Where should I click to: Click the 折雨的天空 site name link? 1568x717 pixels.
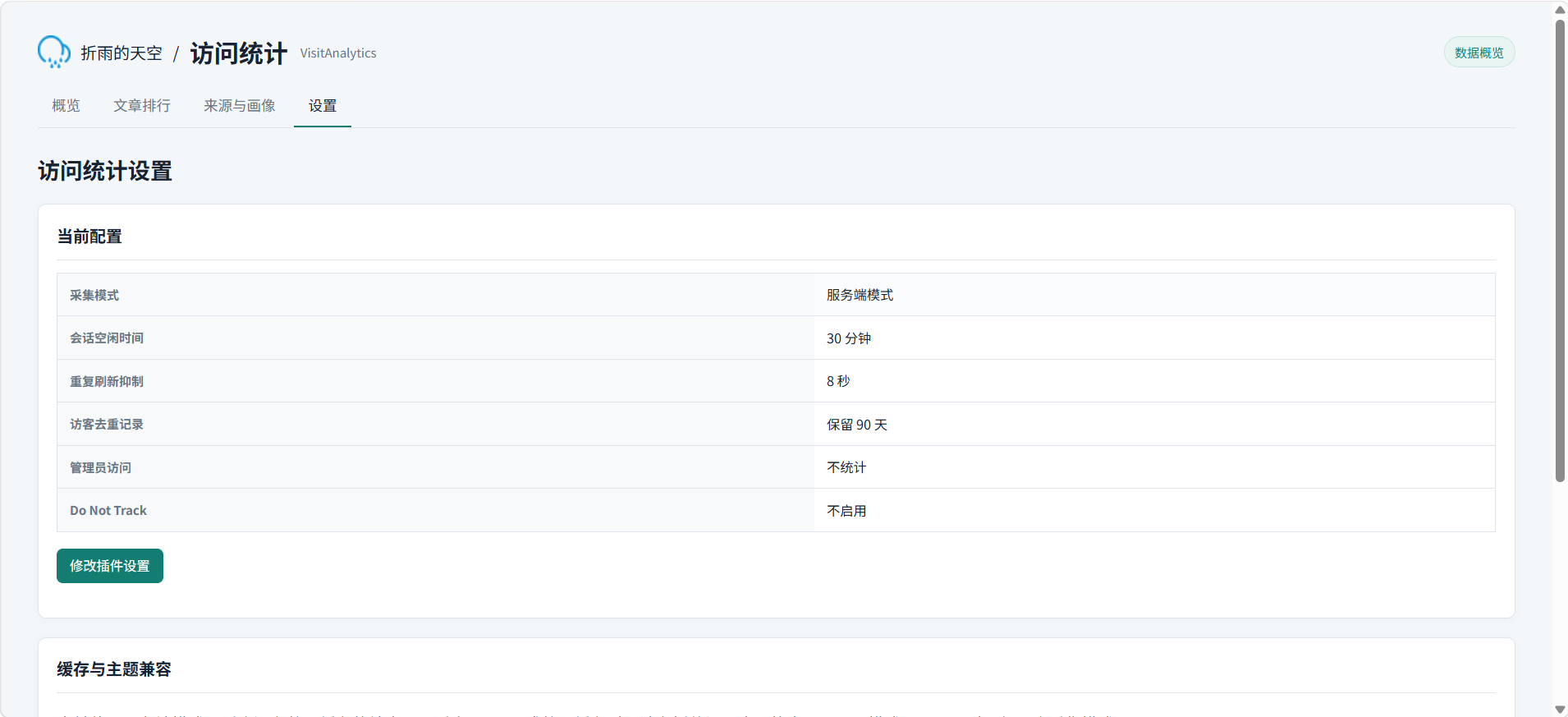(x=121, y=53)
